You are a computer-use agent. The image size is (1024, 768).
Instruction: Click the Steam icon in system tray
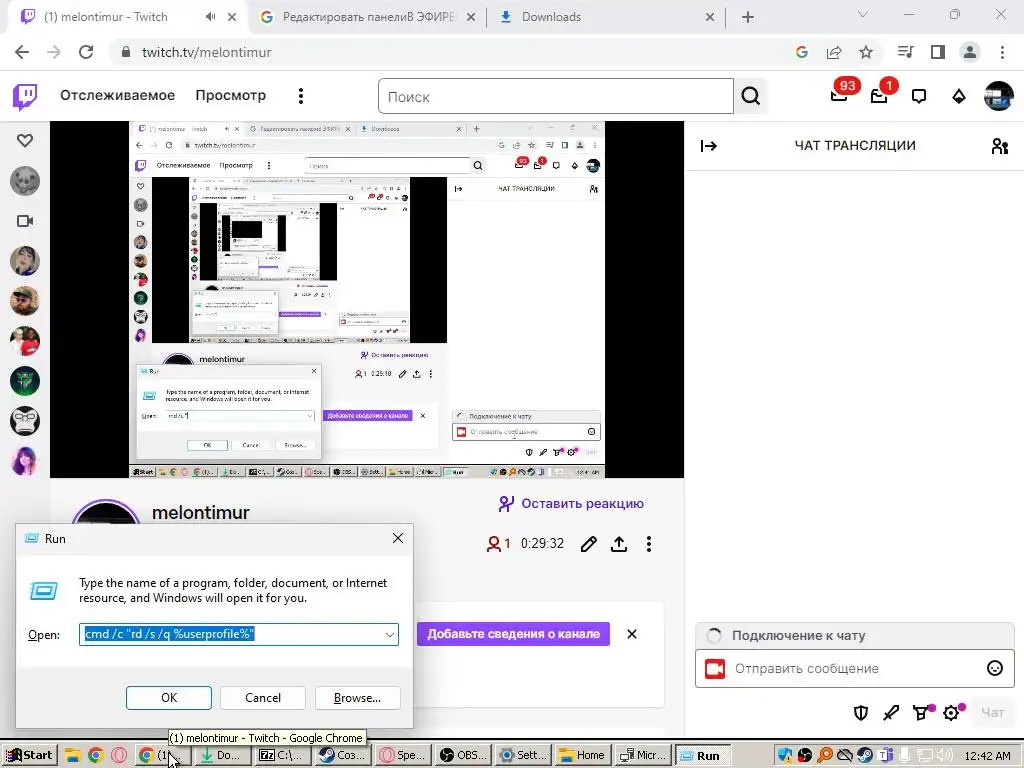tap(865, 756)
